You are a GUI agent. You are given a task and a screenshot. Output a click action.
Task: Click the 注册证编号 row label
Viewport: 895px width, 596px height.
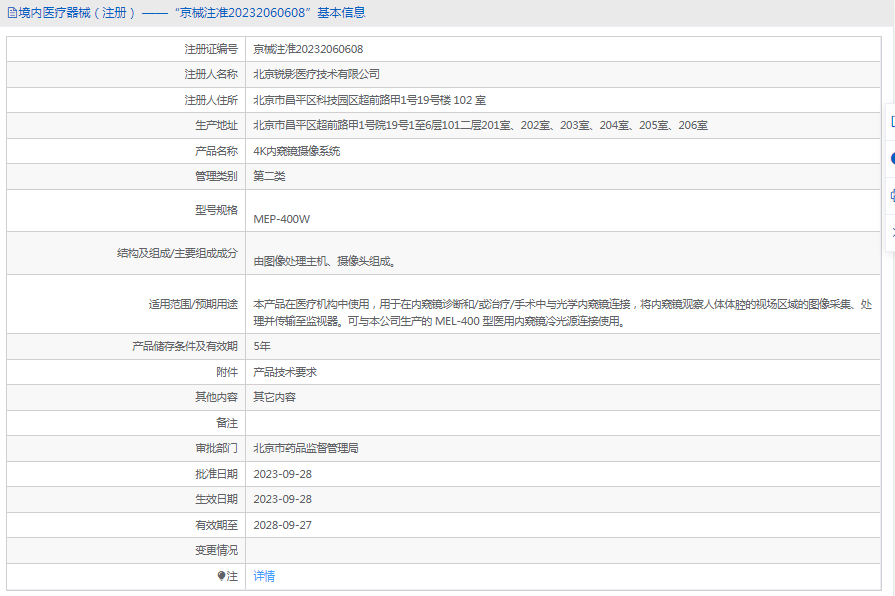[211, 49]
